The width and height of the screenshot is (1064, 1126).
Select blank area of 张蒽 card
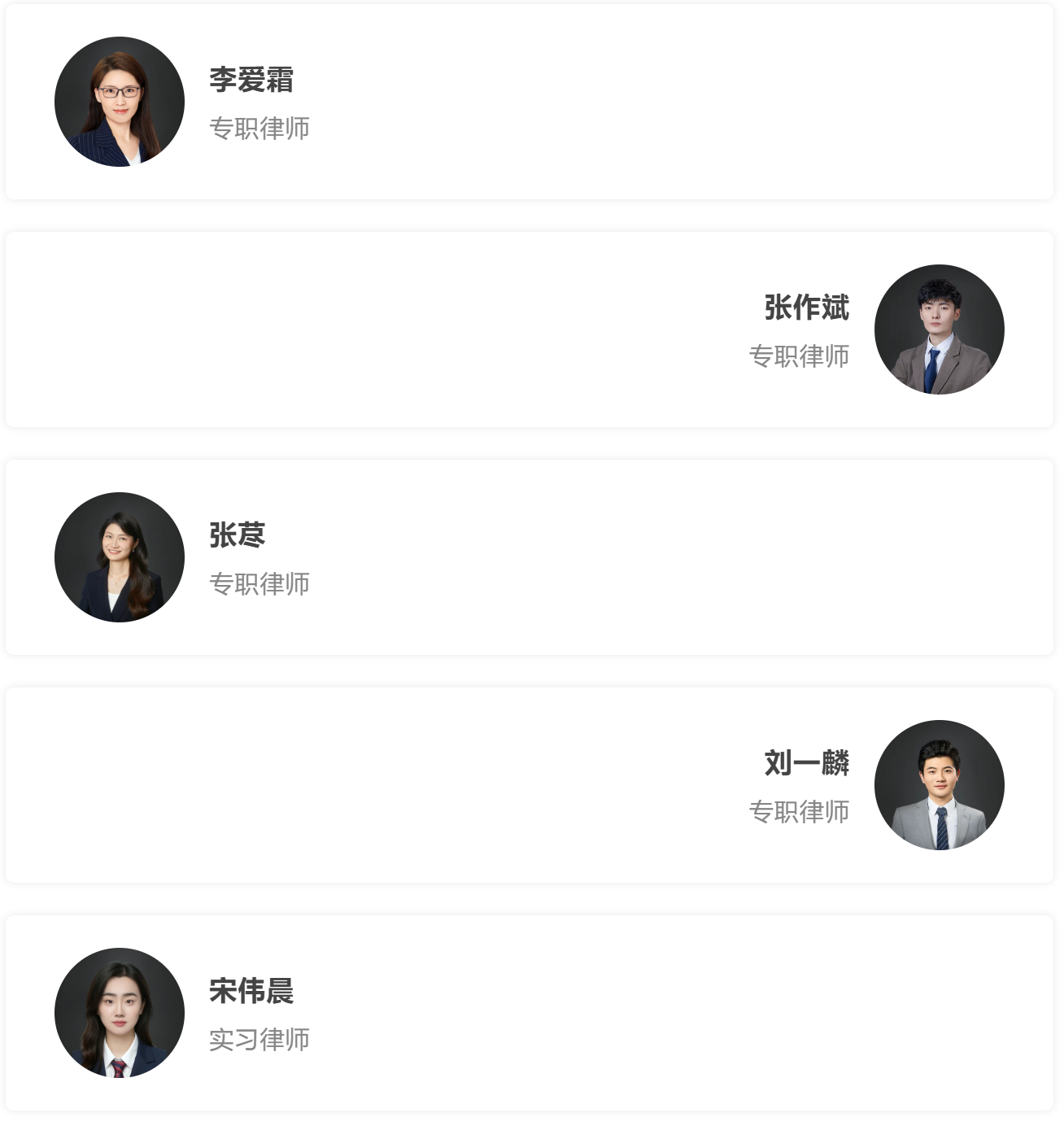tap(651, 557)
